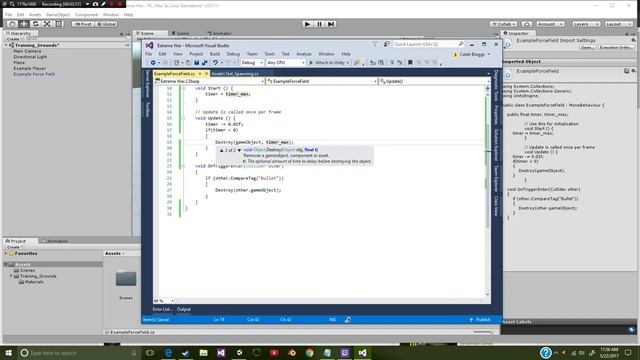The image size is (640, 360).
Task: Select Directional Light in Hierarchy
Action: tap(30, 57)
